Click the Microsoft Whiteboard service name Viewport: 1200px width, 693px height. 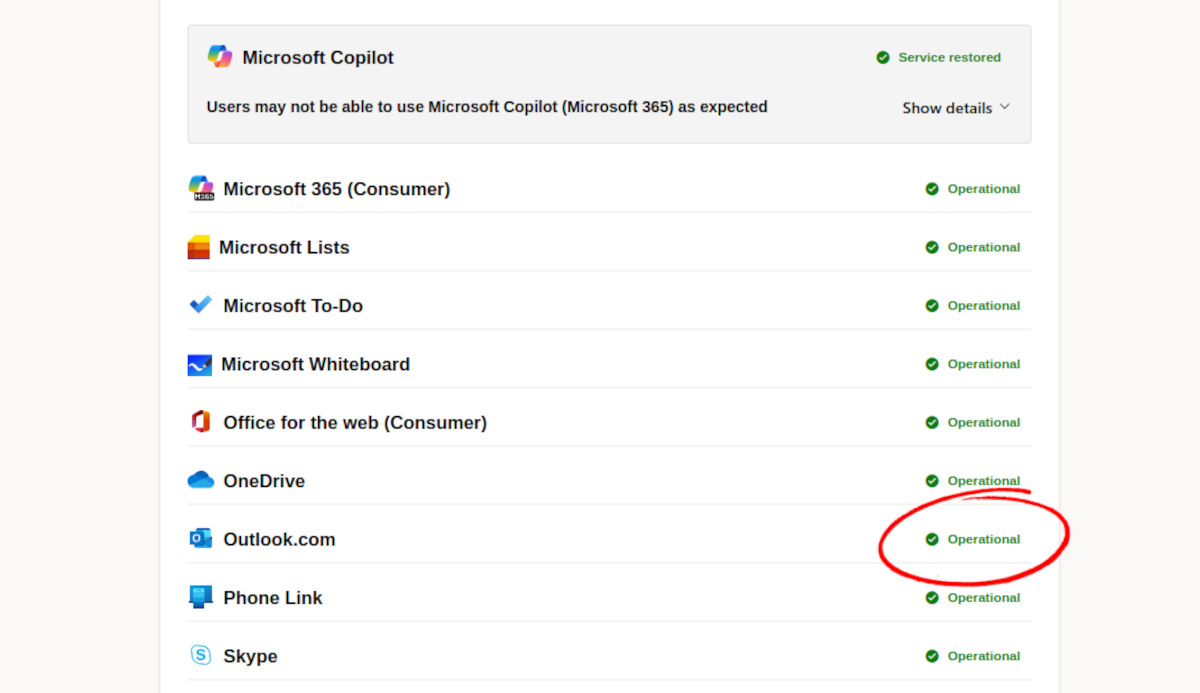315,364
